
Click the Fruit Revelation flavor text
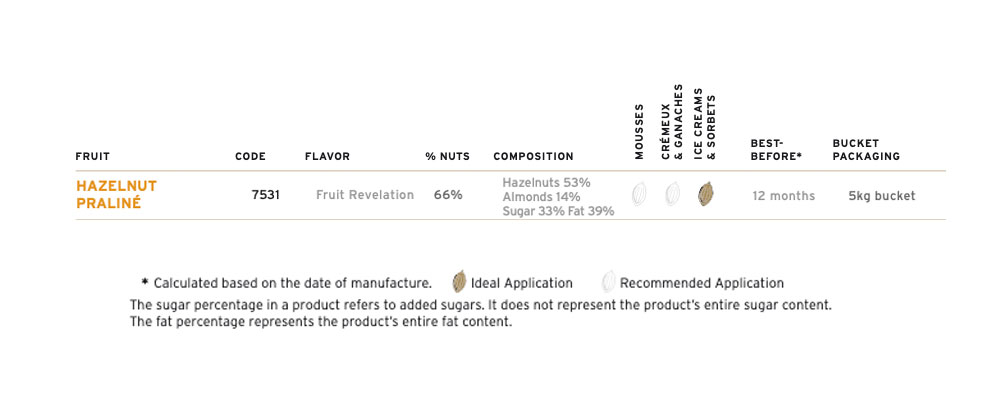[364, 195]
